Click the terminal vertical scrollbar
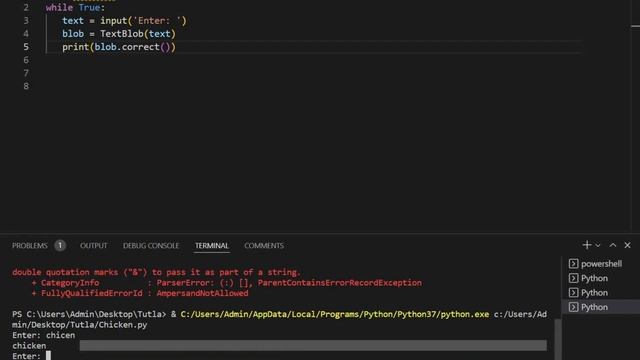Image resolution: width=640 pixels, height=360 pixels. (558, 339)
